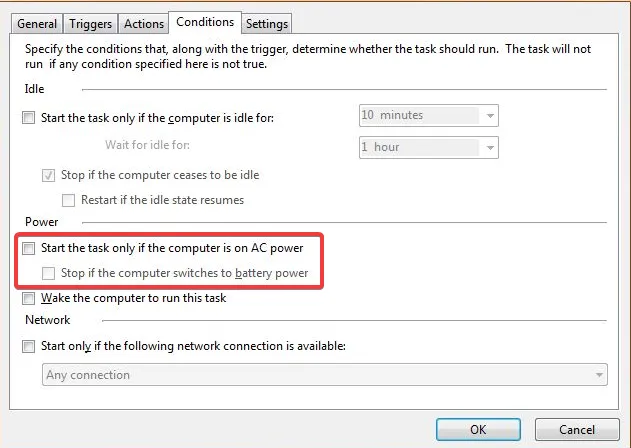
Task: Toggle 'Stop if the computer ceases to be idle'
Action: [48, 175]
